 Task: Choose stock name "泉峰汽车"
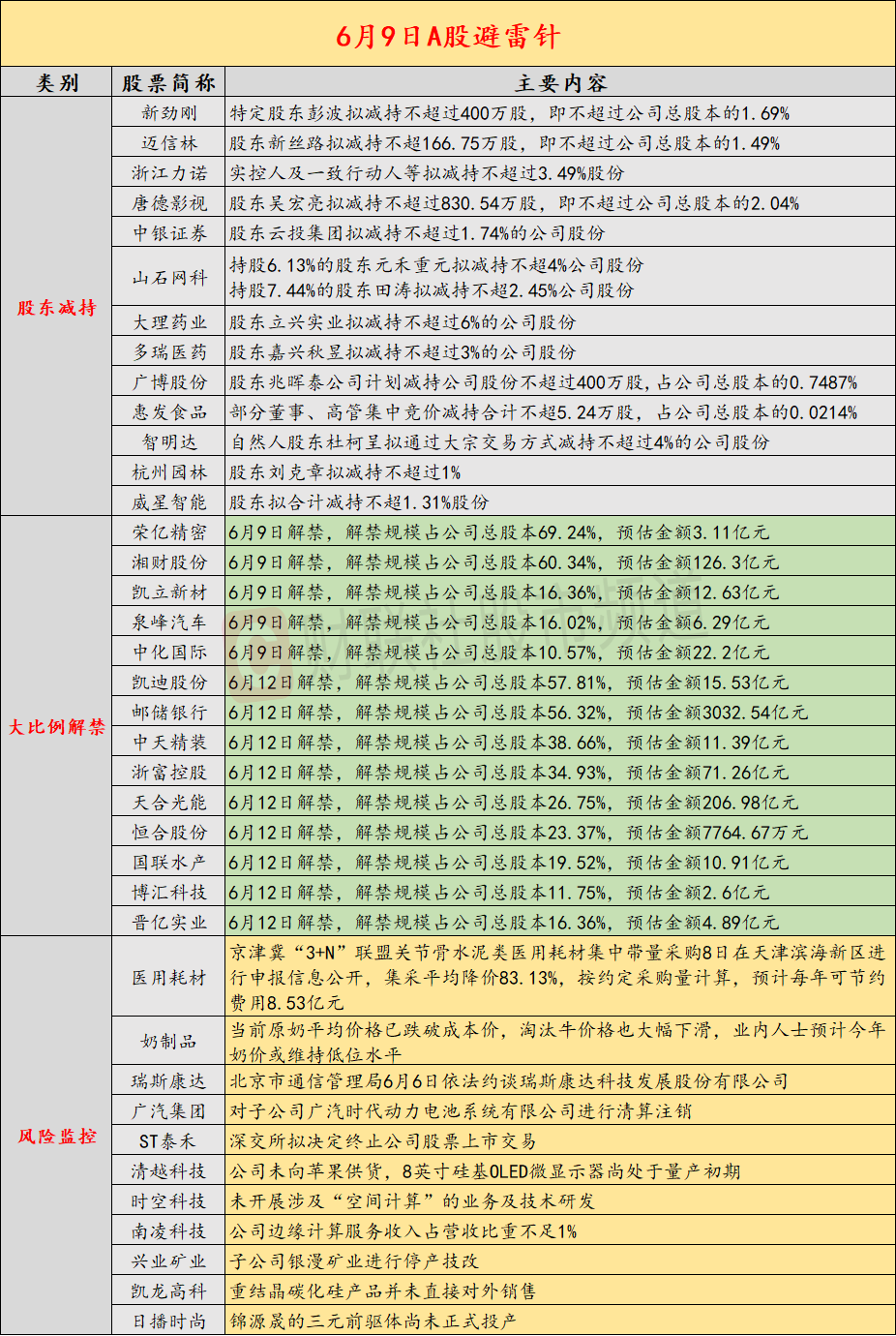tap(169, 622)
